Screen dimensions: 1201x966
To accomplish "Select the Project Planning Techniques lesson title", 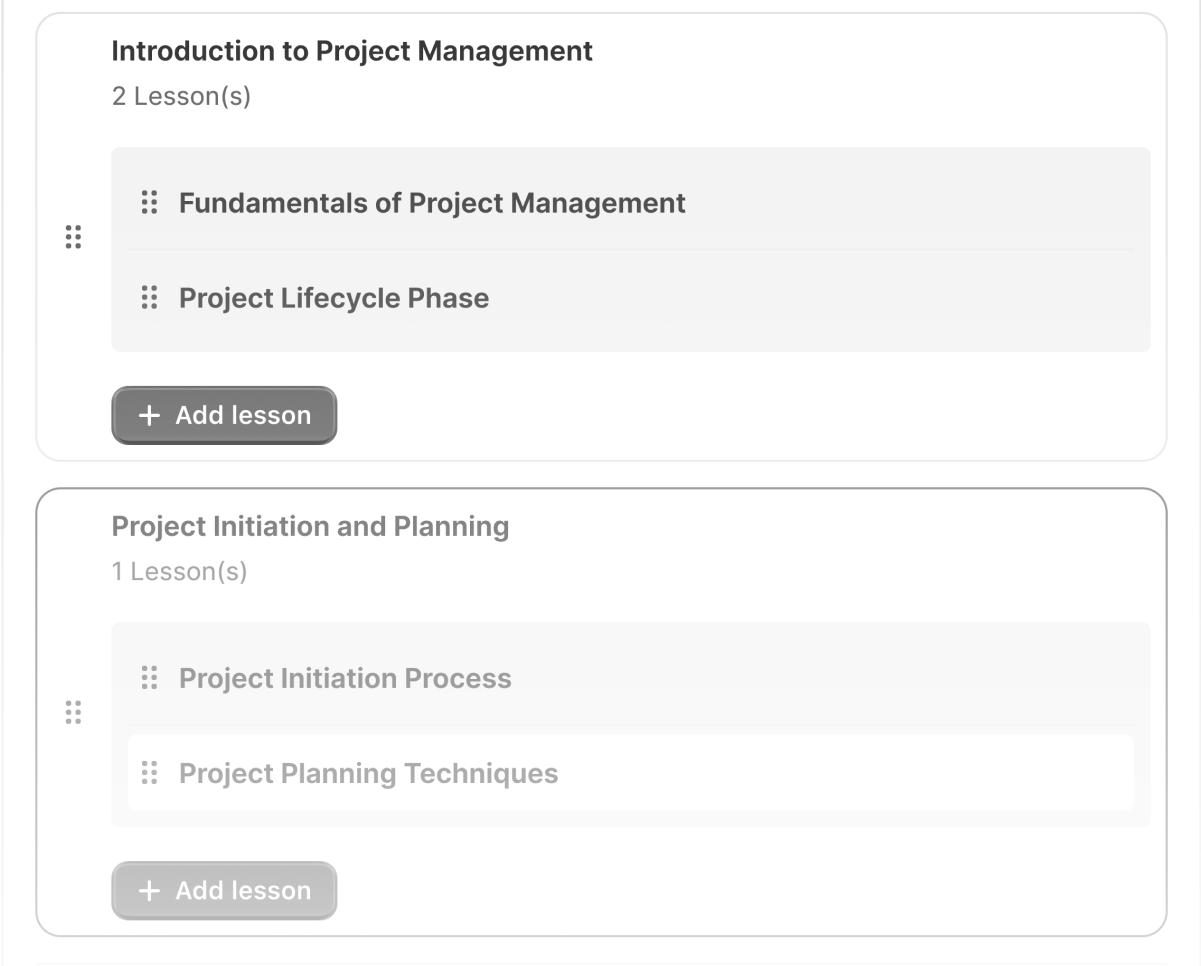I will click(x=368, y=773).
